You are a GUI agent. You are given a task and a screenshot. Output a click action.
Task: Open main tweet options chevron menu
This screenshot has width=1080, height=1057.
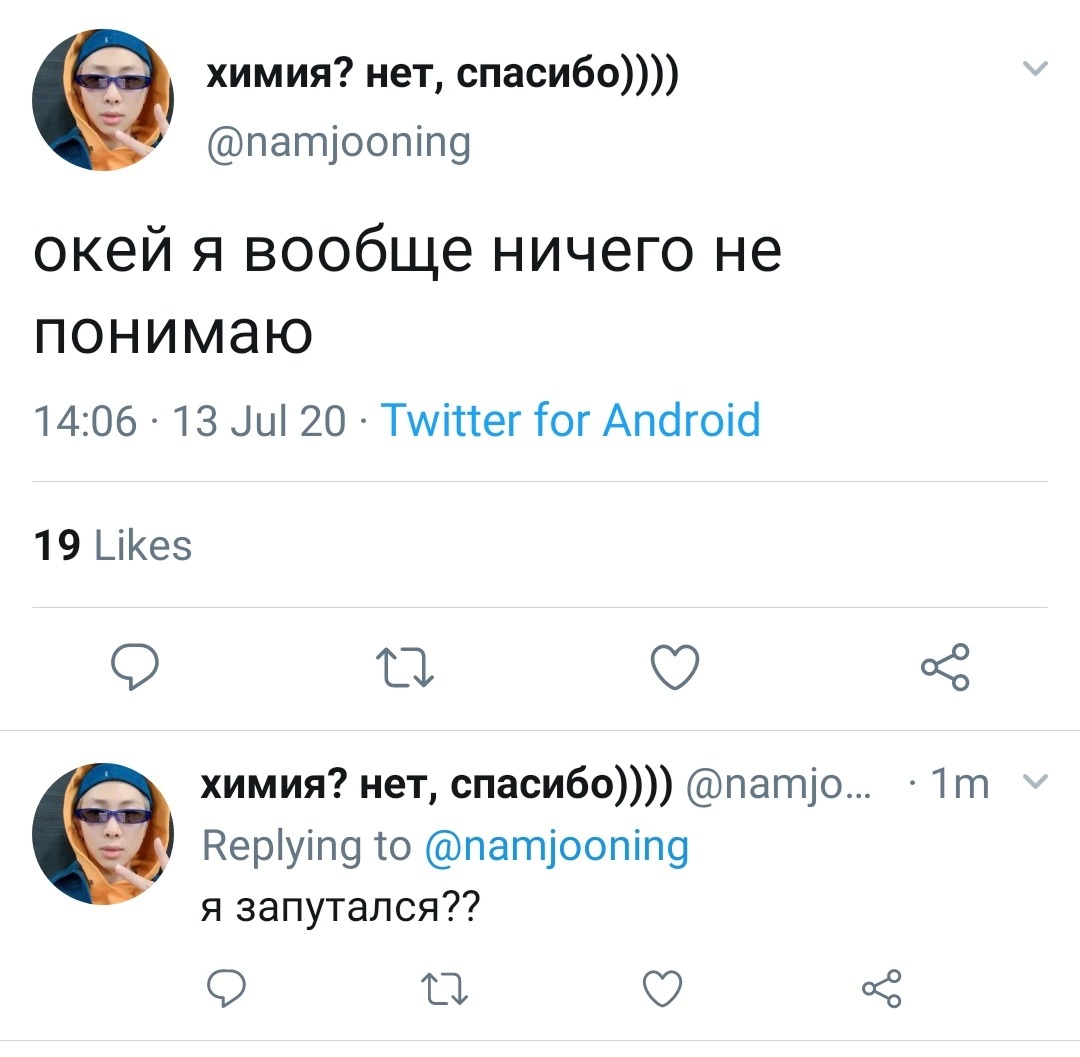pyautogui.click(x=1035, y=67)
